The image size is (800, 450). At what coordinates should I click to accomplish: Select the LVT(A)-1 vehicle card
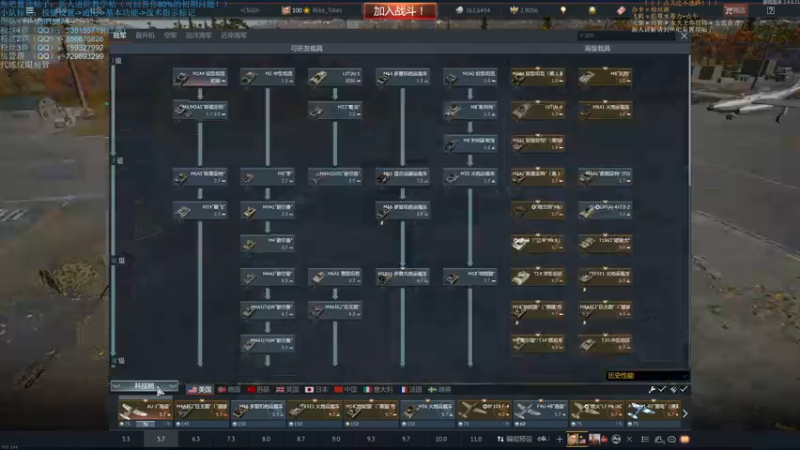pyautogui.click(x=335, y=77)
